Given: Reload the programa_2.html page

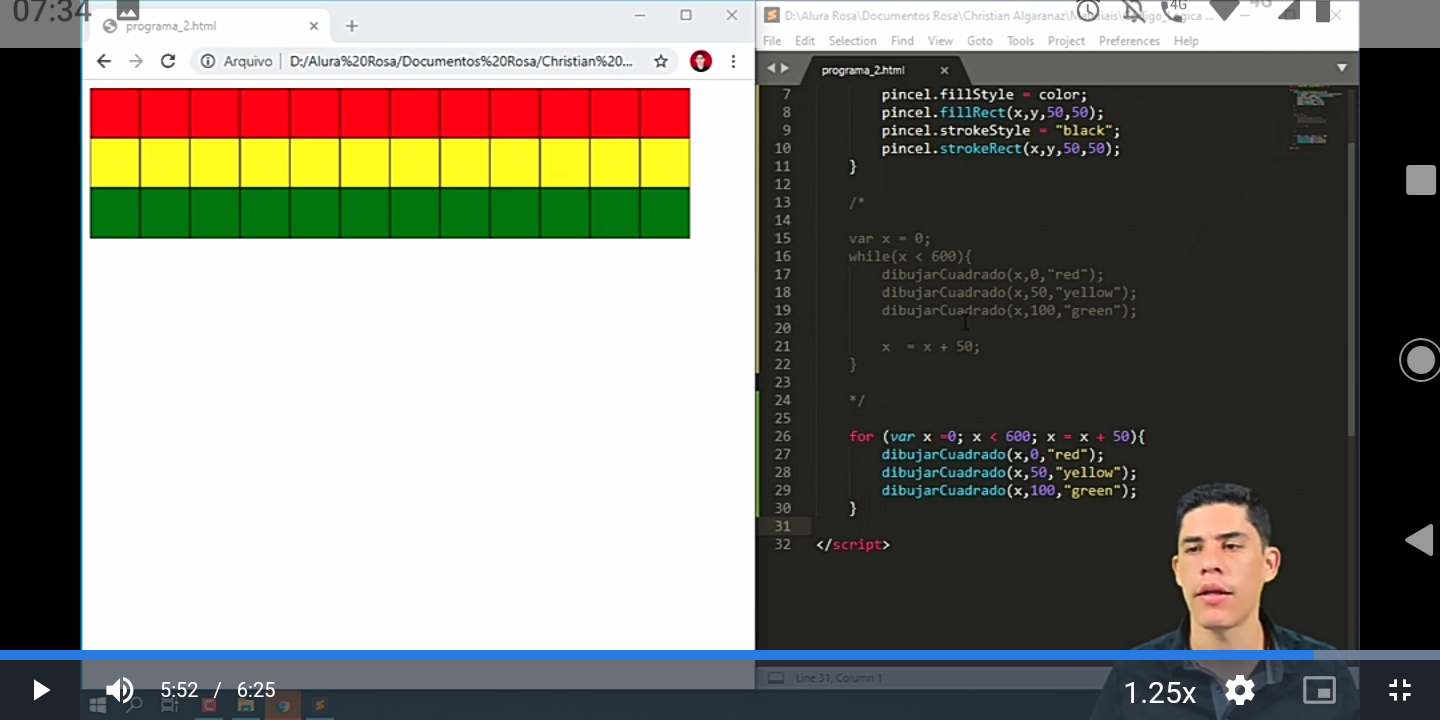Looking at the screenshot, I should 168,61.
